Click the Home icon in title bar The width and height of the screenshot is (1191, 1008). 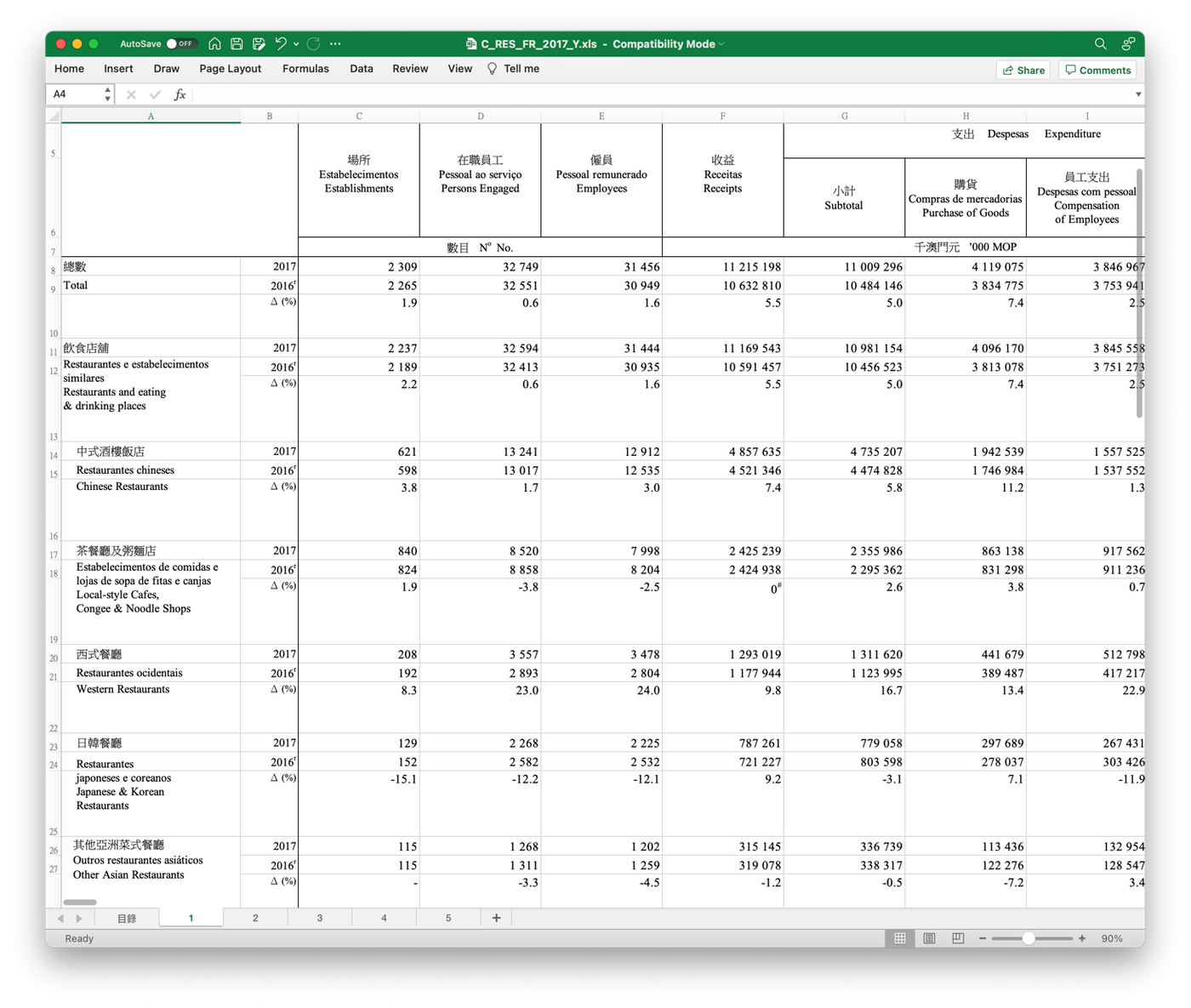pos(214,43)
